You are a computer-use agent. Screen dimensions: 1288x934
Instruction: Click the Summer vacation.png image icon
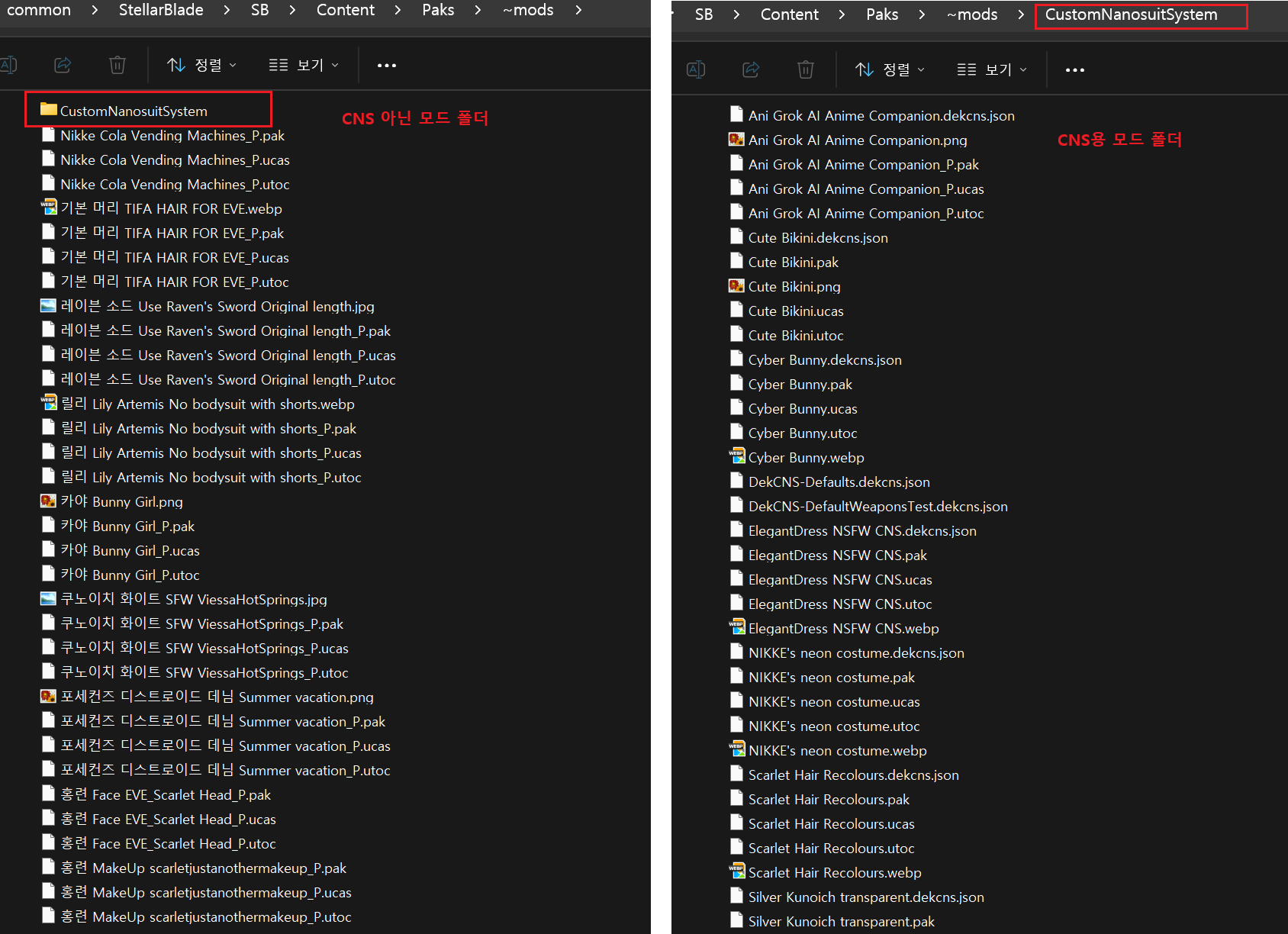click(48, 696)
